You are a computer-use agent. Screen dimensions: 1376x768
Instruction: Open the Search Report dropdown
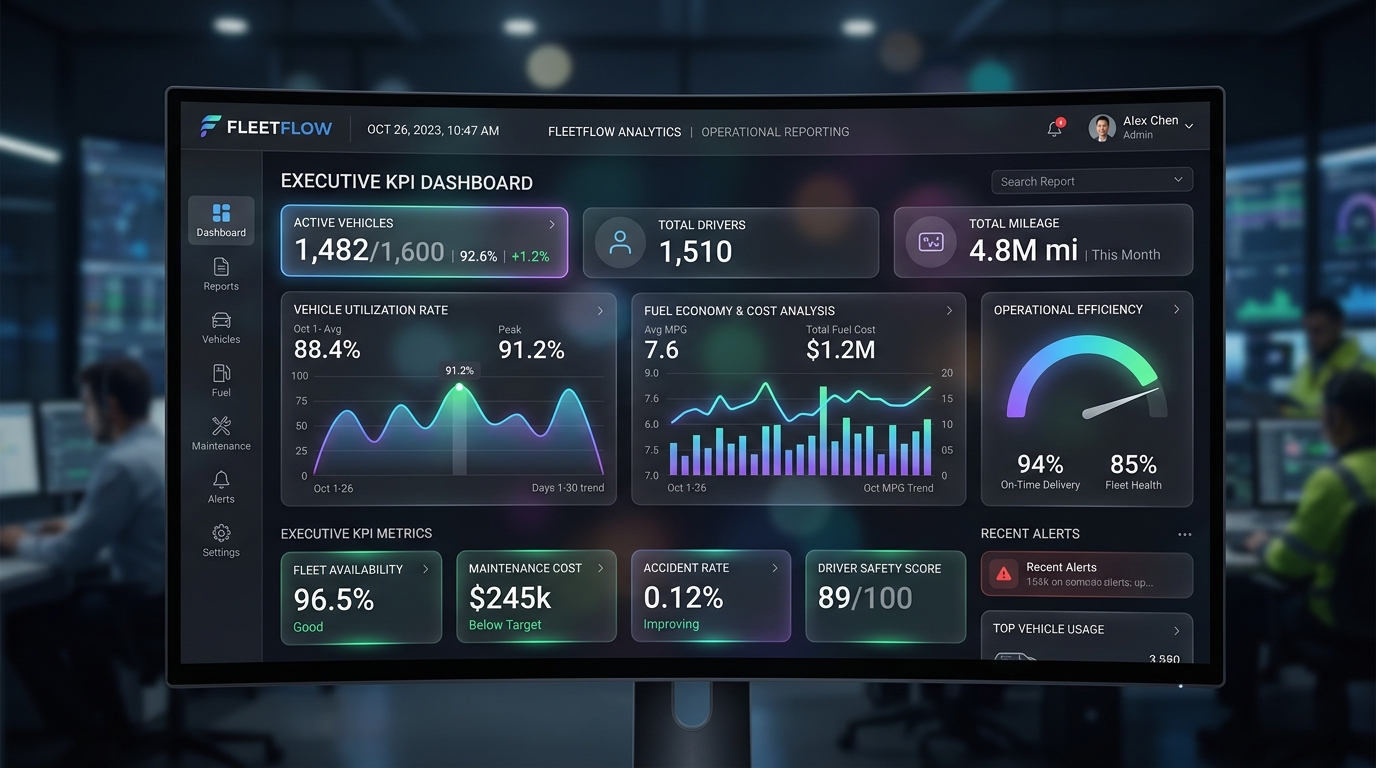click(1091, 181)
